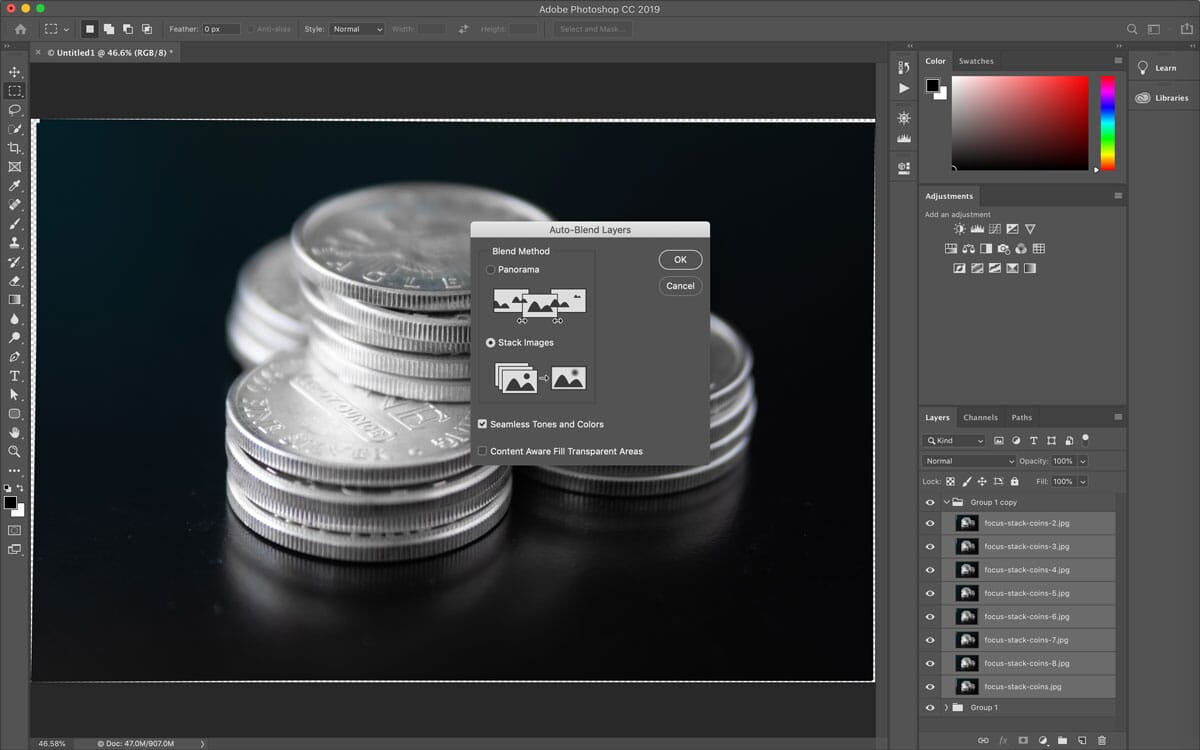Viewport: 1200px width, 750px height.
Task: Switch to the Channels tab
Action: click(x=980, y=417)
